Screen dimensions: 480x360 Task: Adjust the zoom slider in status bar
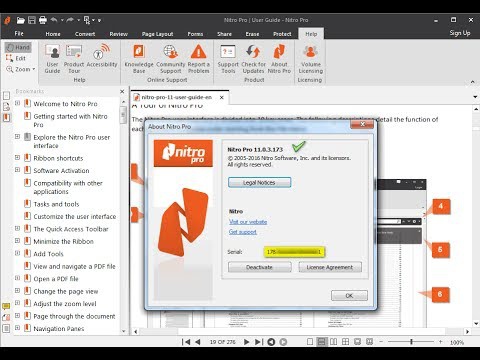(411, 342)
